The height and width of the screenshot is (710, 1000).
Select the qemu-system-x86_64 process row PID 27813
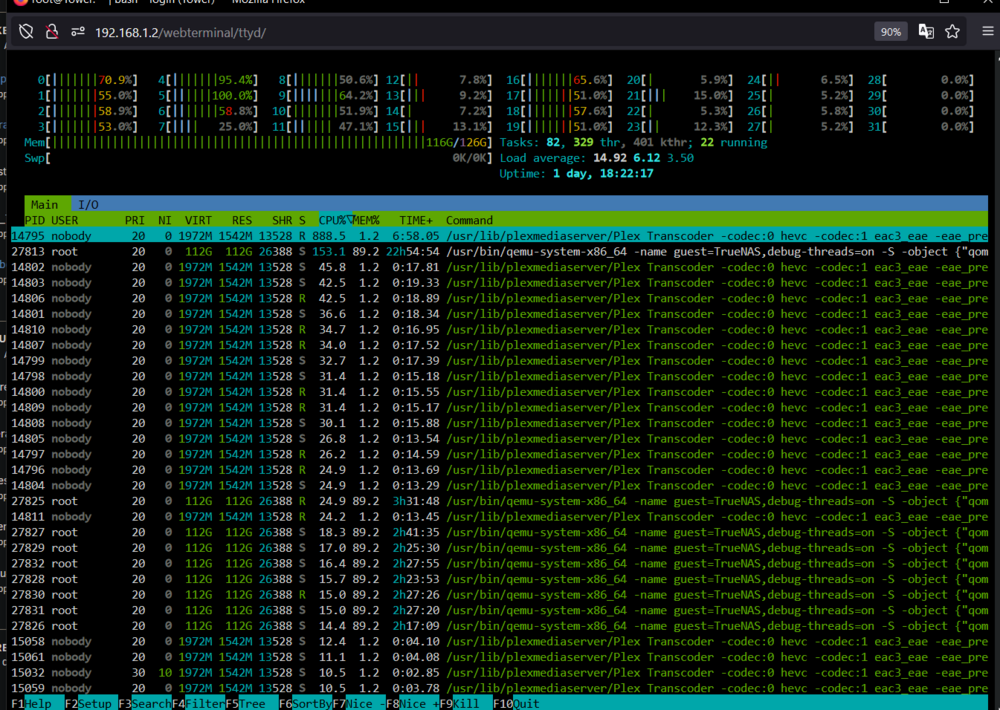[x=499, y=251]
